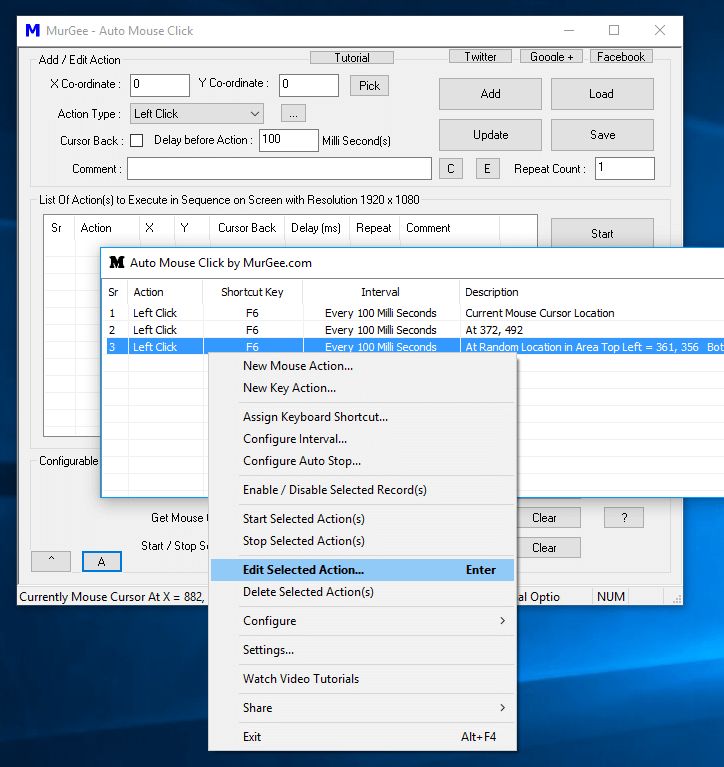Viewport: 724px width, 767px height.
Task: Focus the Comment text field
Action: click(279, 169)
